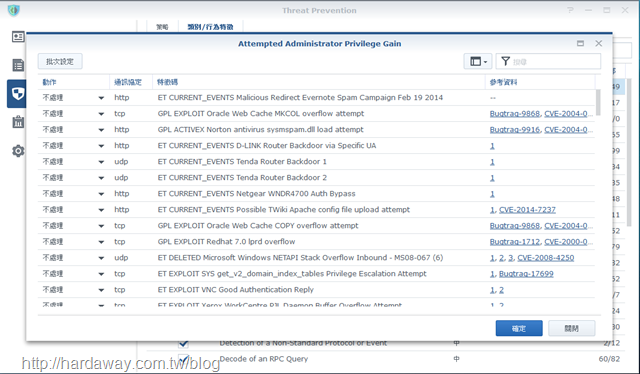Sort by the protocol column header
Image resolution: width=640 pixels, height=374 pixels.
[x=131, y=82]
